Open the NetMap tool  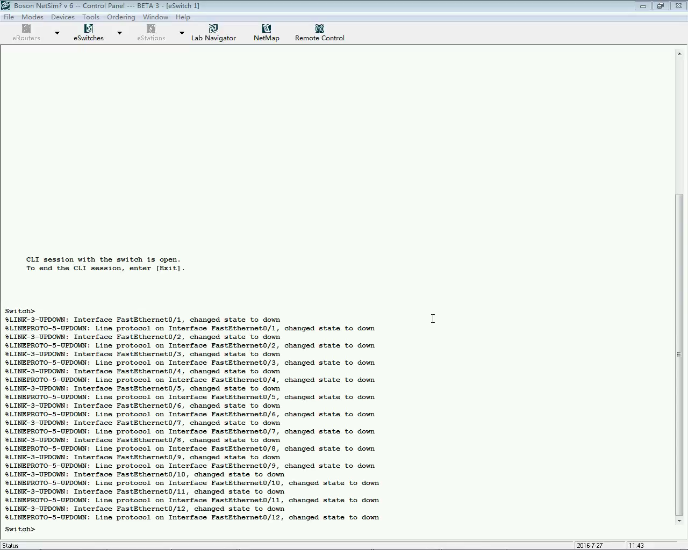(x=266, y=32)
